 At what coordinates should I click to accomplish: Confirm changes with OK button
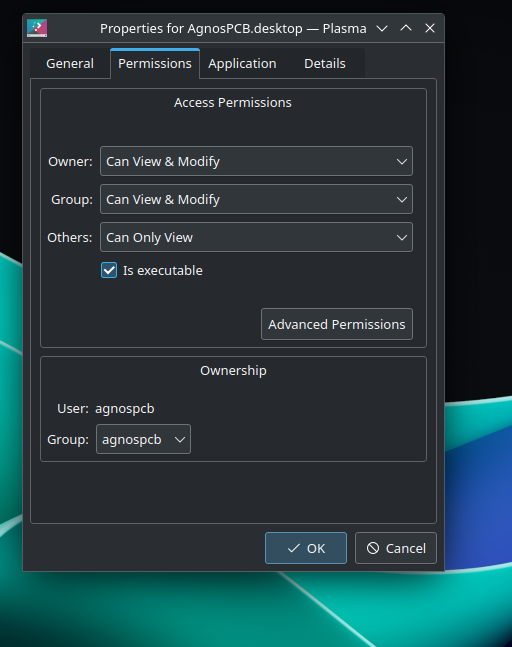click(x=306, y=548)
